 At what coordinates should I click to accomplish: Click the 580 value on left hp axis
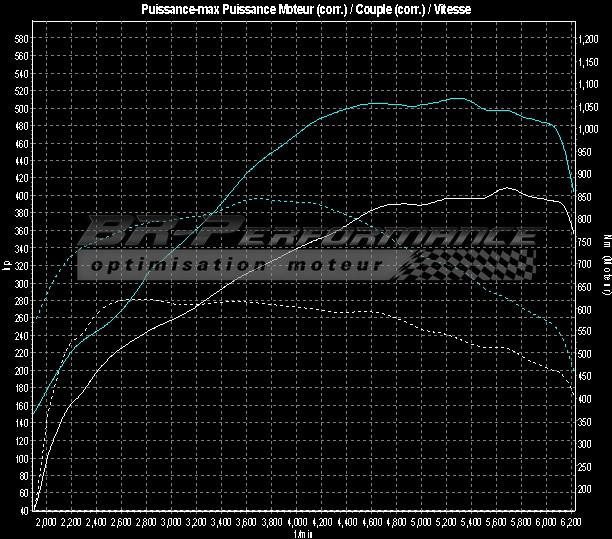point(22,38)
